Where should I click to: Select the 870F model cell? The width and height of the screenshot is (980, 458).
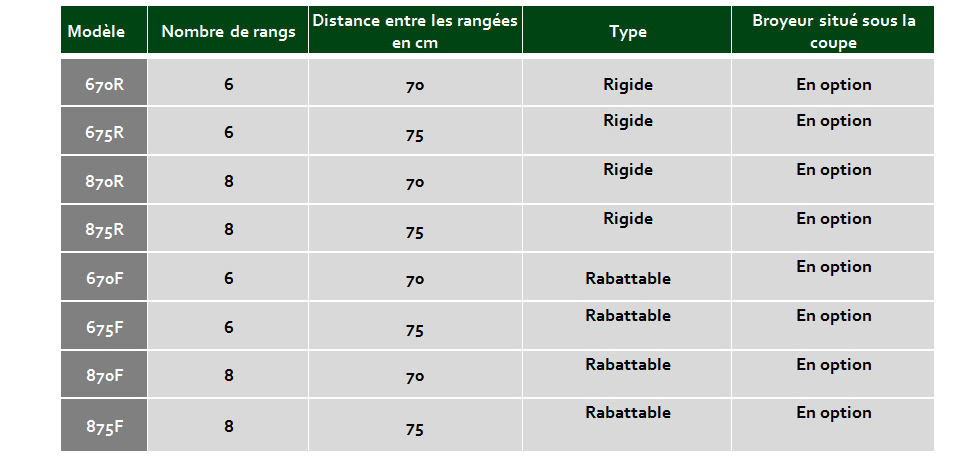104,374
